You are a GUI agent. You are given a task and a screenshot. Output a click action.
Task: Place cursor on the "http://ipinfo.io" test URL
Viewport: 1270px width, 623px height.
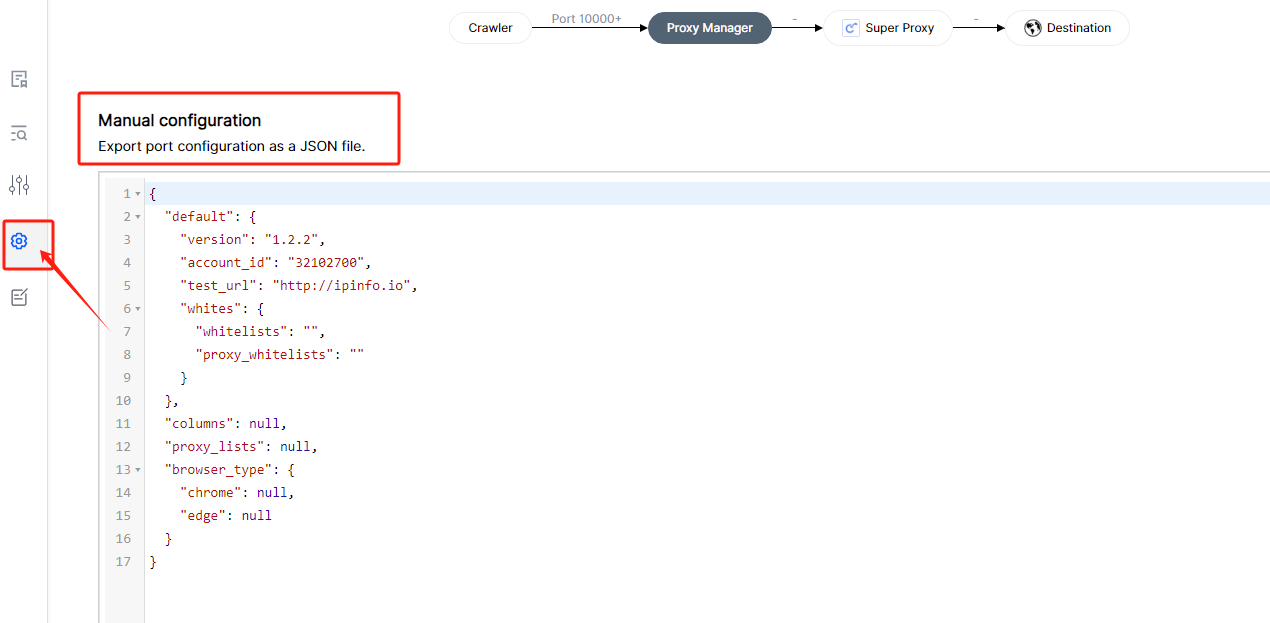[343, 286]
